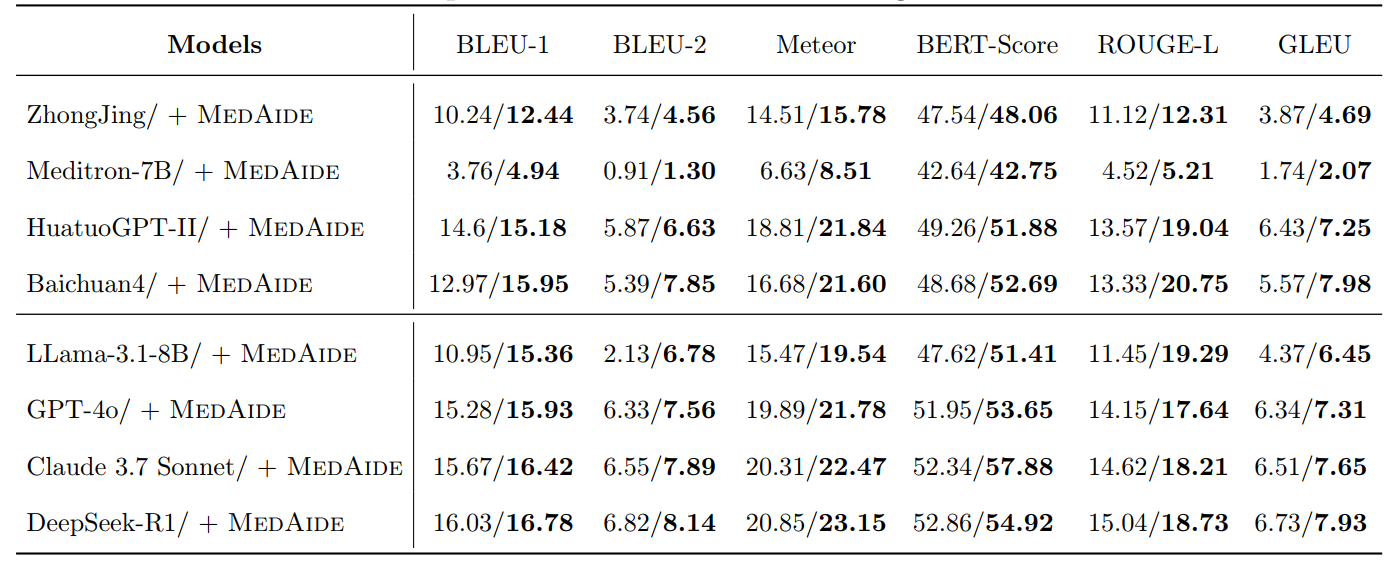Select the HuatuoGPT-II/ + MedAide row label

click(x=195, y=228)
